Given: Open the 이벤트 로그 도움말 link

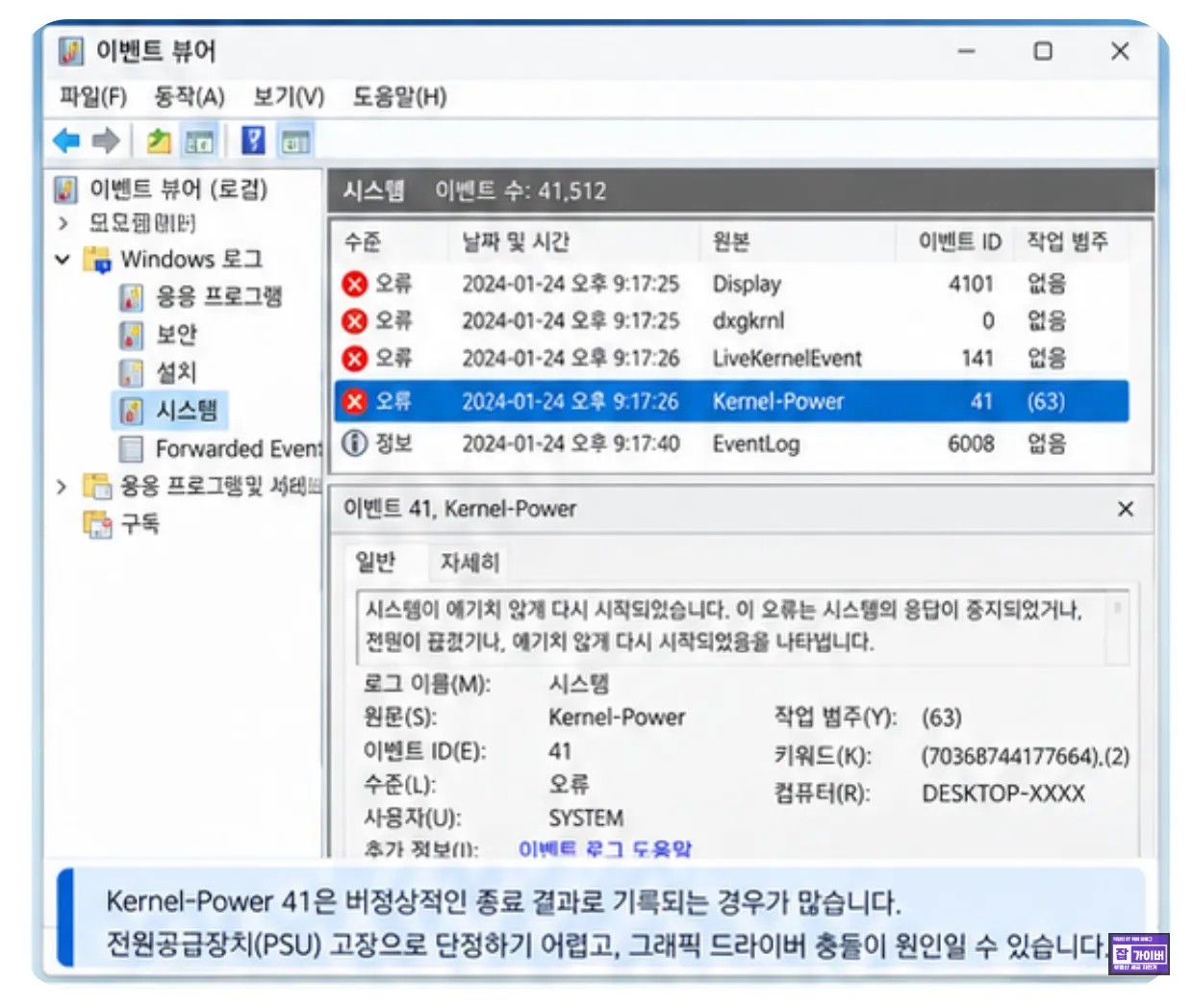Looking at the screenshot, I should point(604,849).
